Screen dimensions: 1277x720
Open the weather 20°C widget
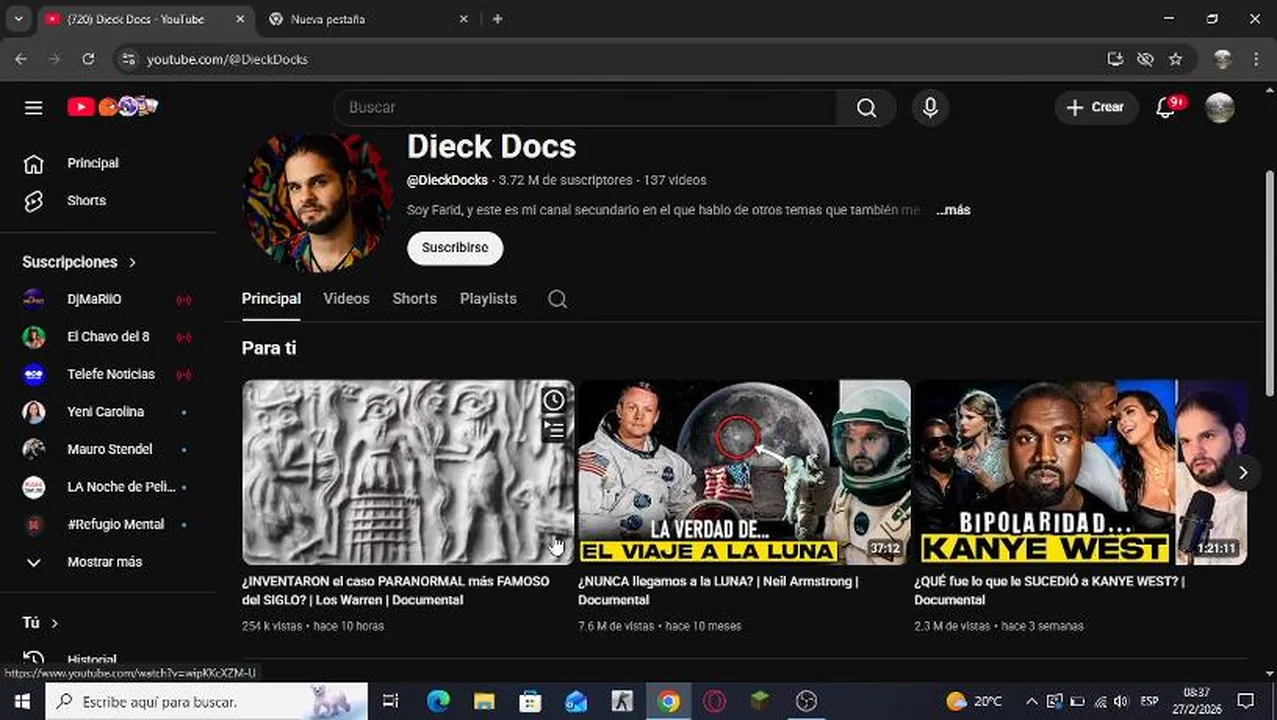click(974, 702)
